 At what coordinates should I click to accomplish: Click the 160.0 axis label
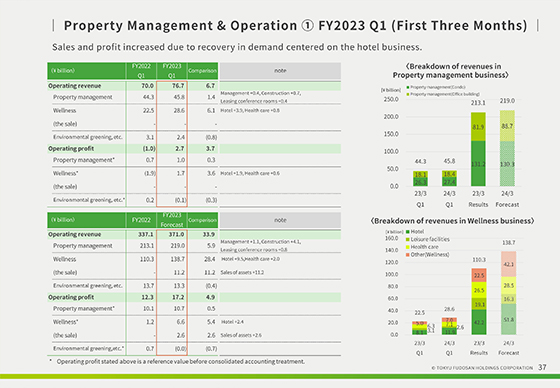391,238
